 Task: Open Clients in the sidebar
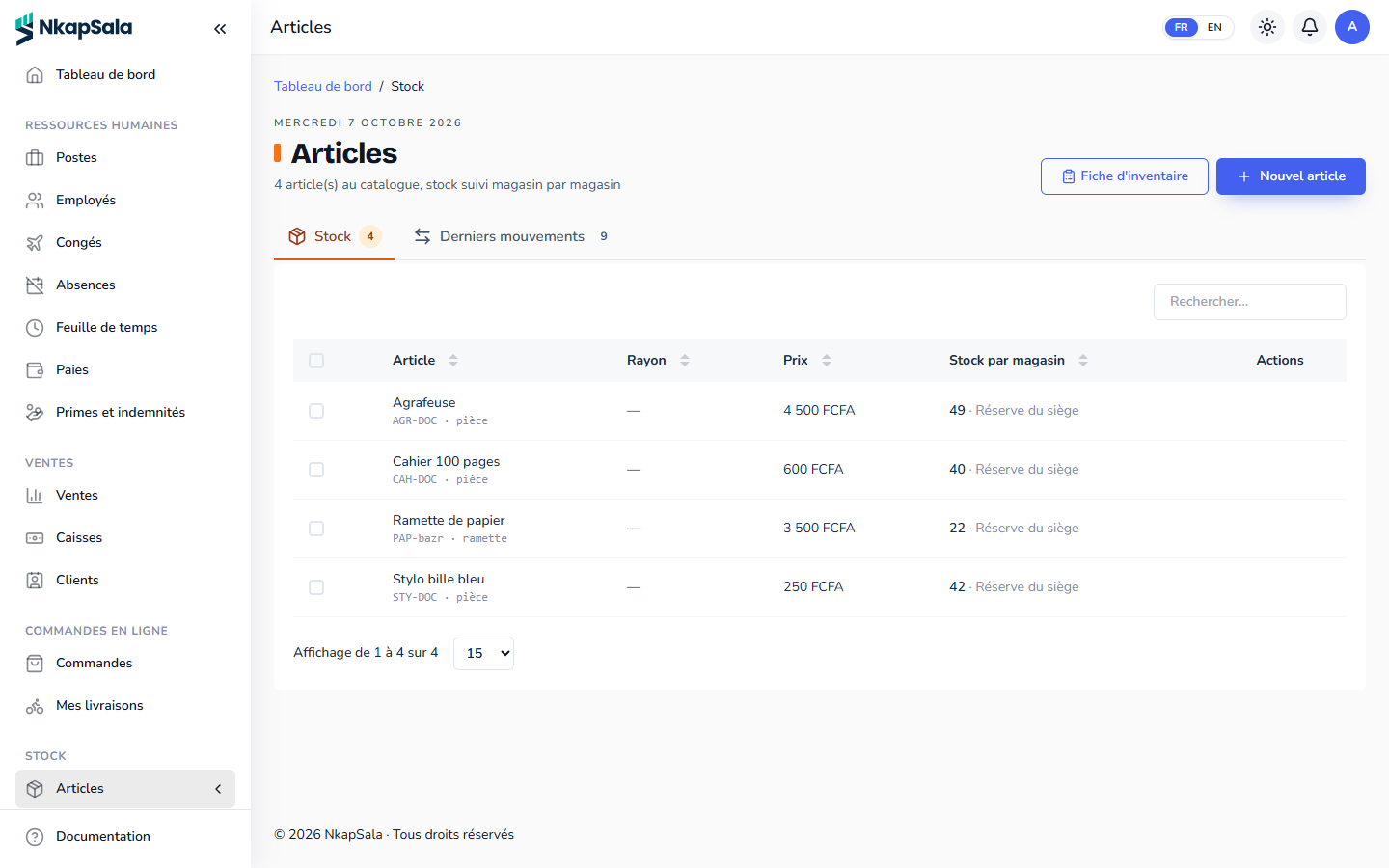point(125,580)
